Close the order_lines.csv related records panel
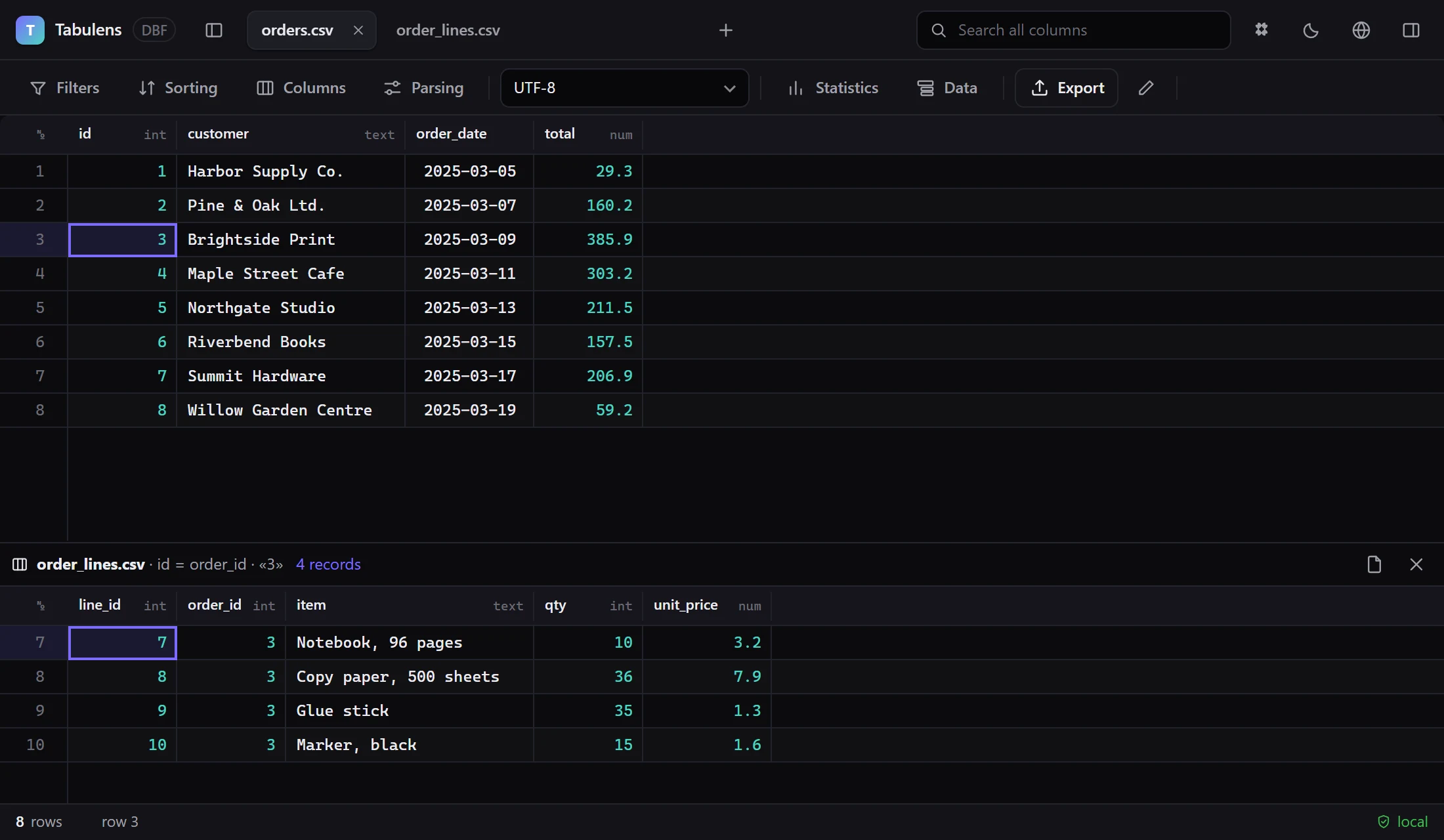 [x=1416, y=564]
